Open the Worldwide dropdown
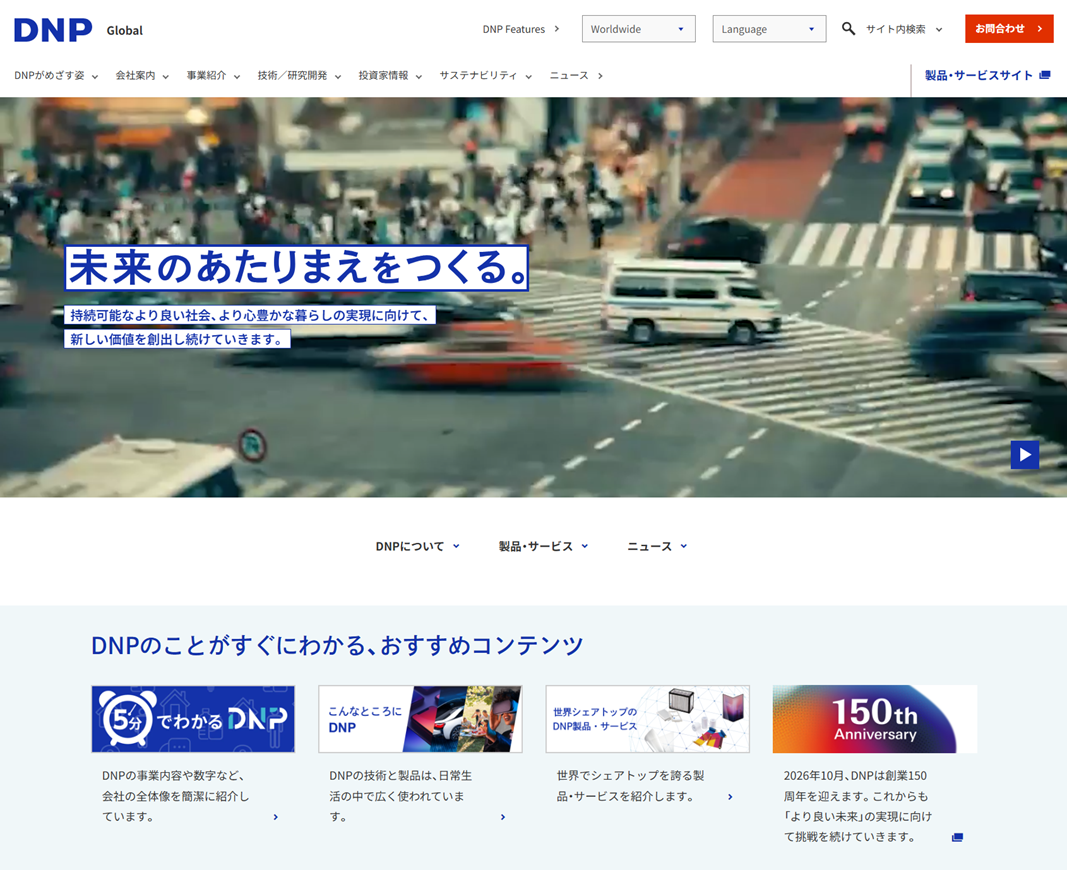1067x870 pixels. [638, 29]
